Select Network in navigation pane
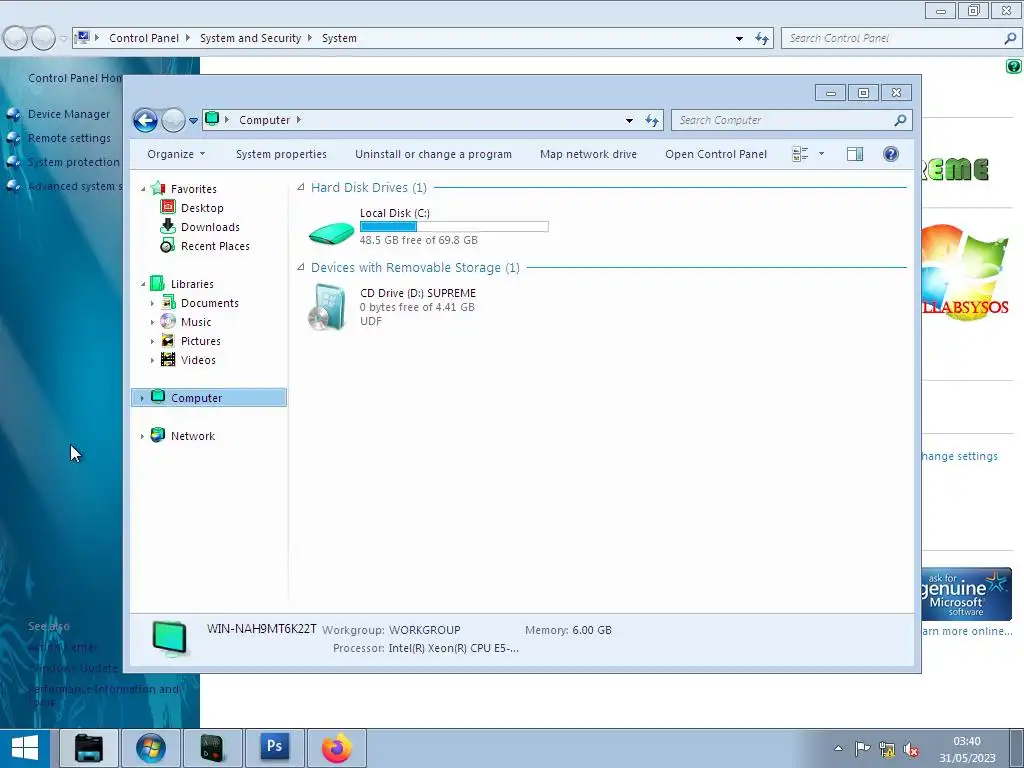This screenshot has width=1024, height=768. coord(193,436)
